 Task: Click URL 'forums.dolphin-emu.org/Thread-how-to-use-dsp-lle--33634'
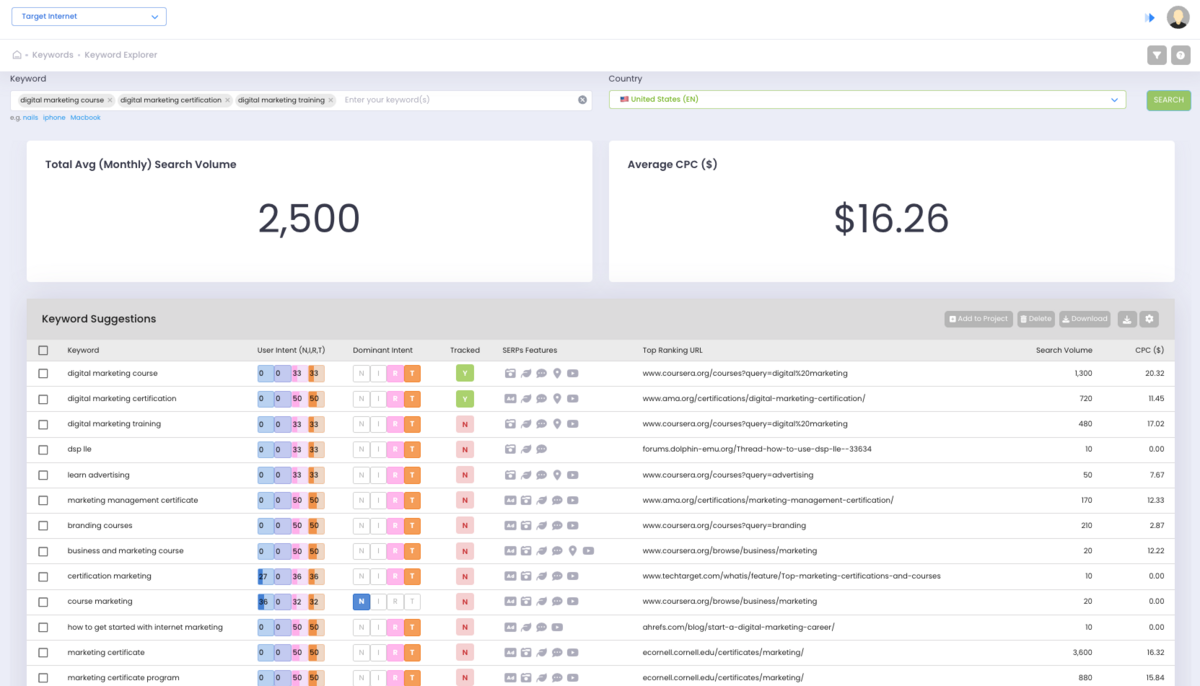757,449
